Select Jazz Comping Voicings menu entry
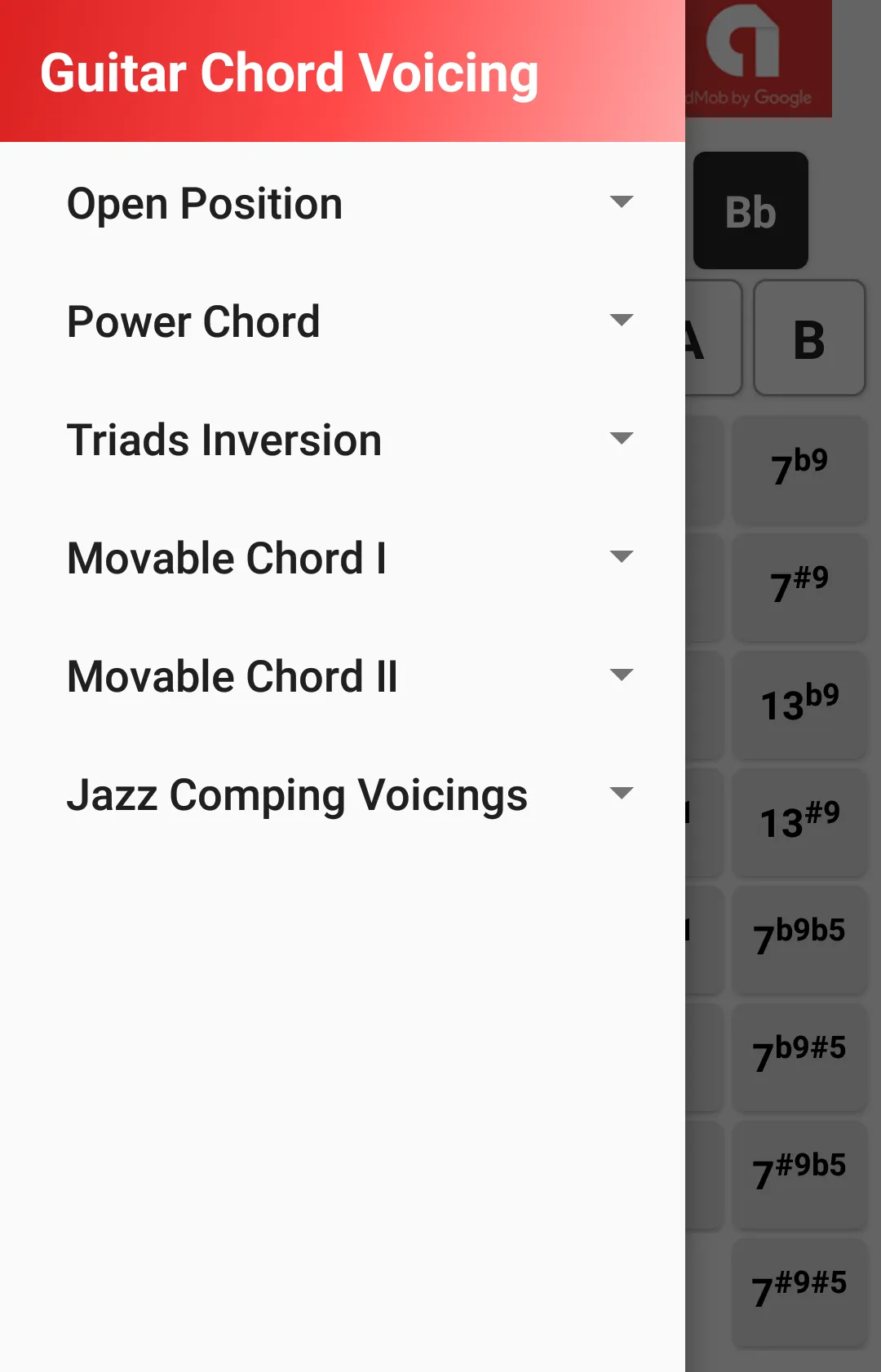The height and width of the screenshot is (1372, 881). [343, 794]
